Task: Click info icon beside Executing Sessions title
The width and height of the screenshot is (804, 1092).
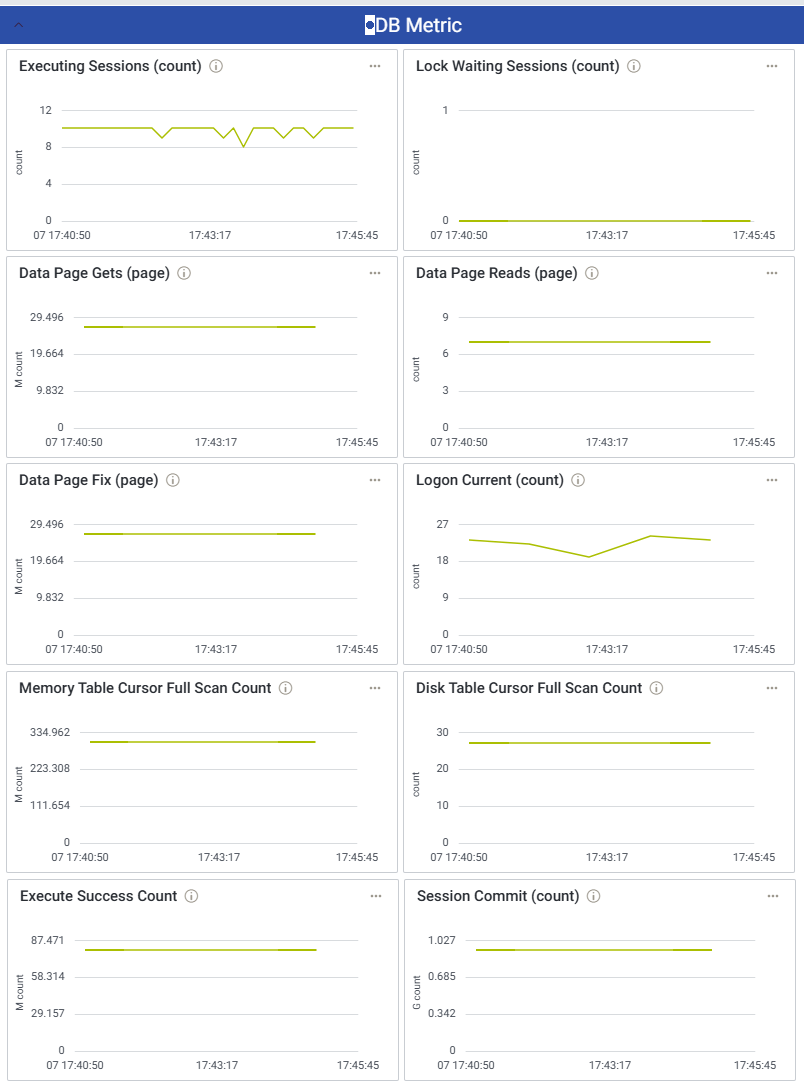Action: pyautogui.click(x=216, y=66)
